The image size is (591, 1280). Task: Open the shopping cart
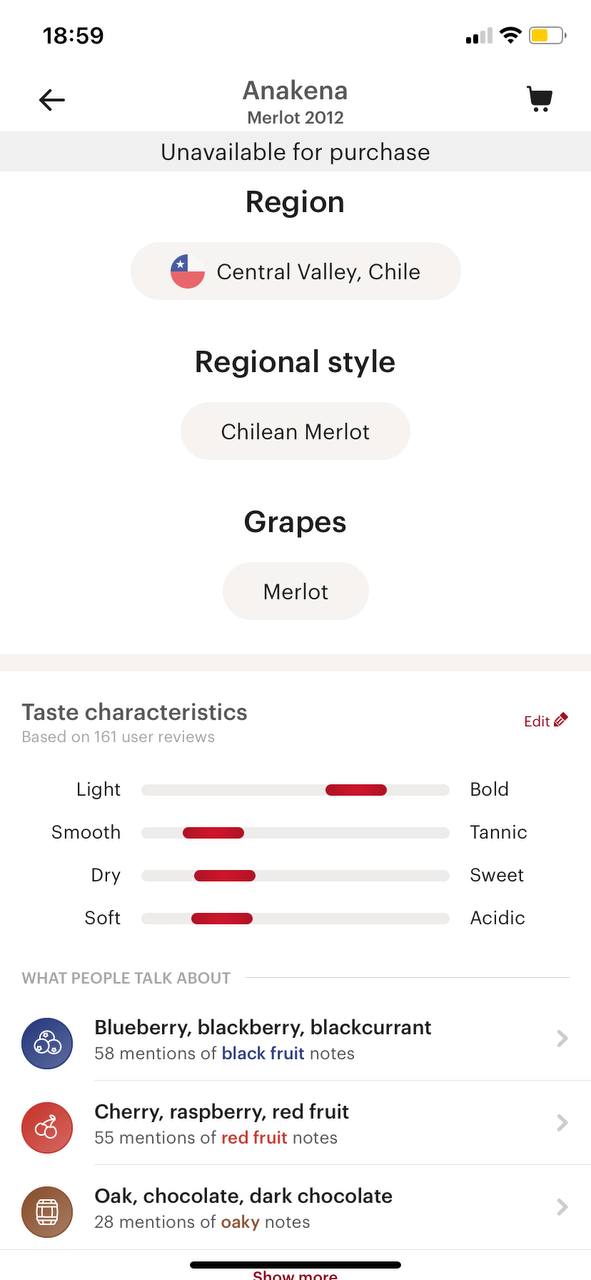(540, 99)
